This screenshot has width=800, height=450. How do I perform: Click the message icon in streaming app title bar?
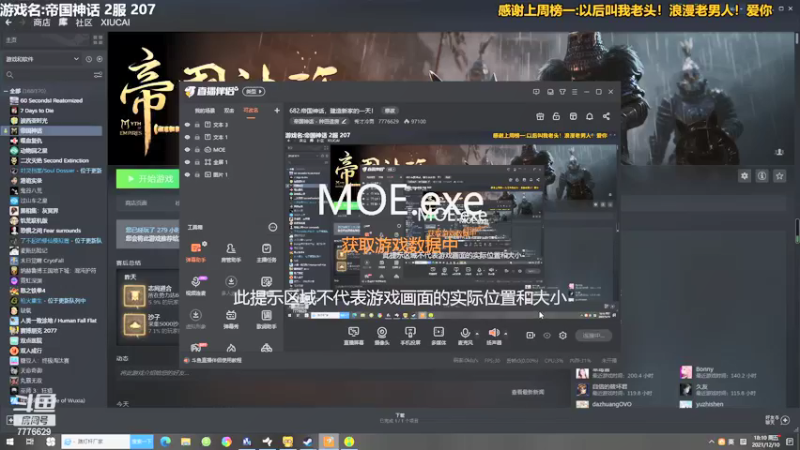coord(536,92)
